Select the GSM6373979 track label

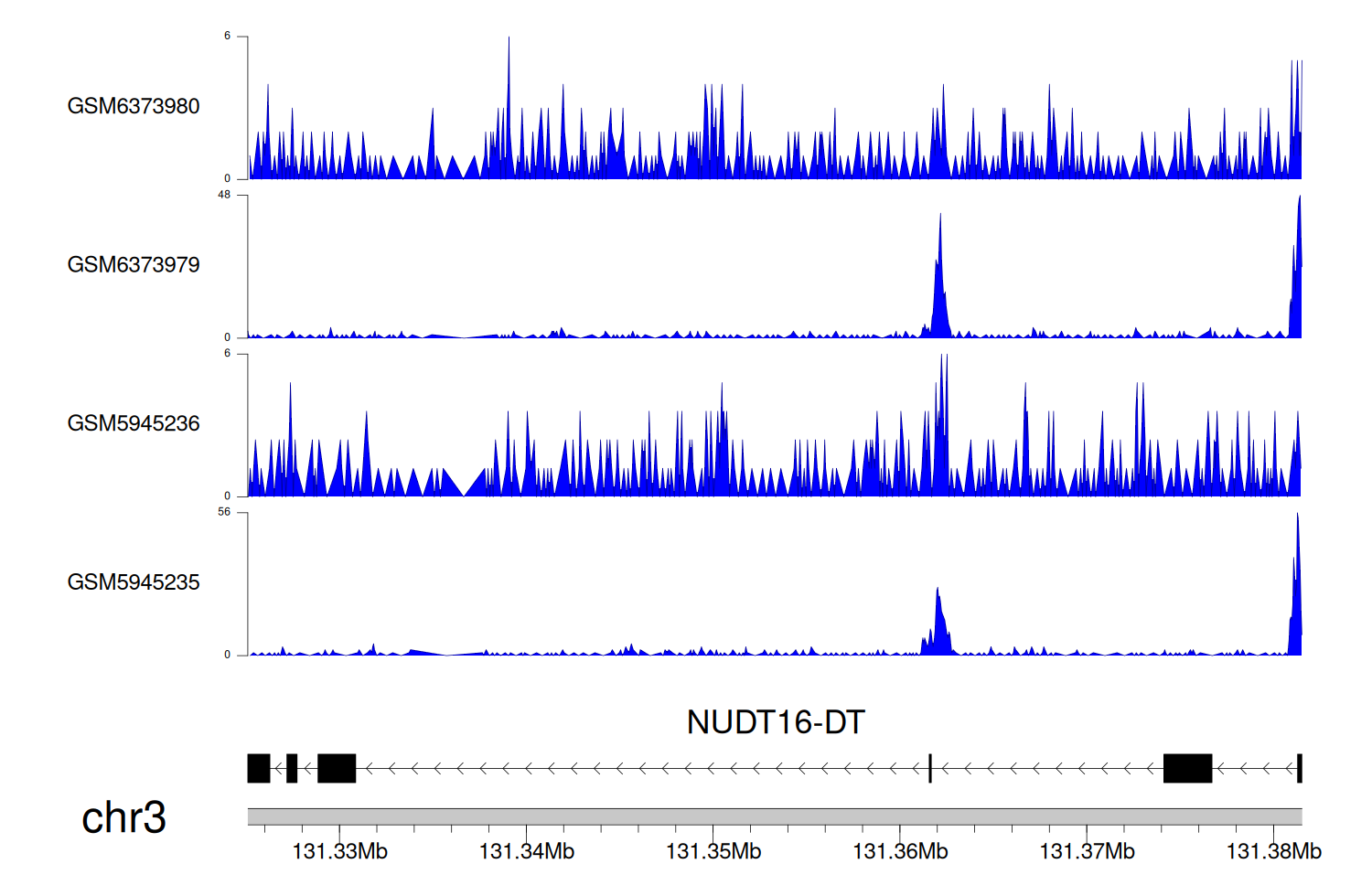tap(134, 265)
